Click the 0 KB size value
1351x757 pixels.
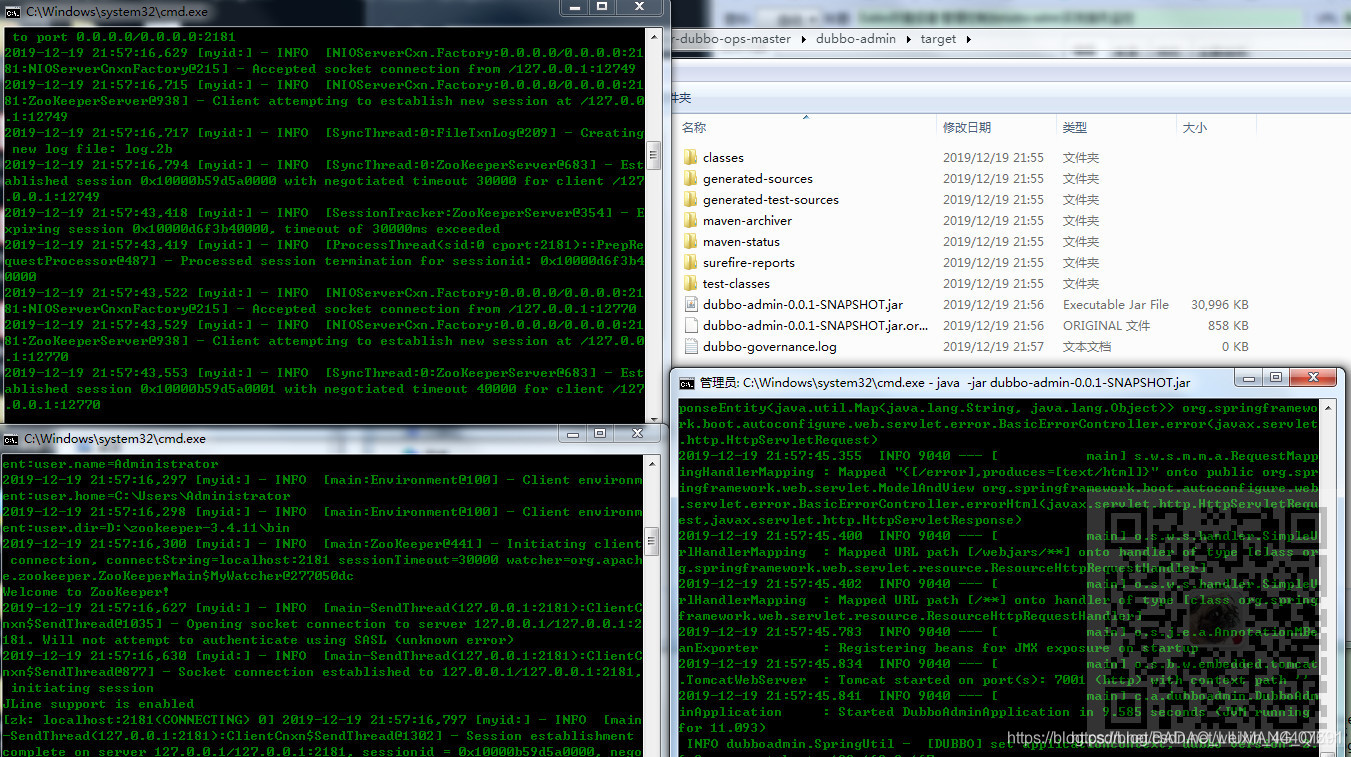[x=1235, y=347]
